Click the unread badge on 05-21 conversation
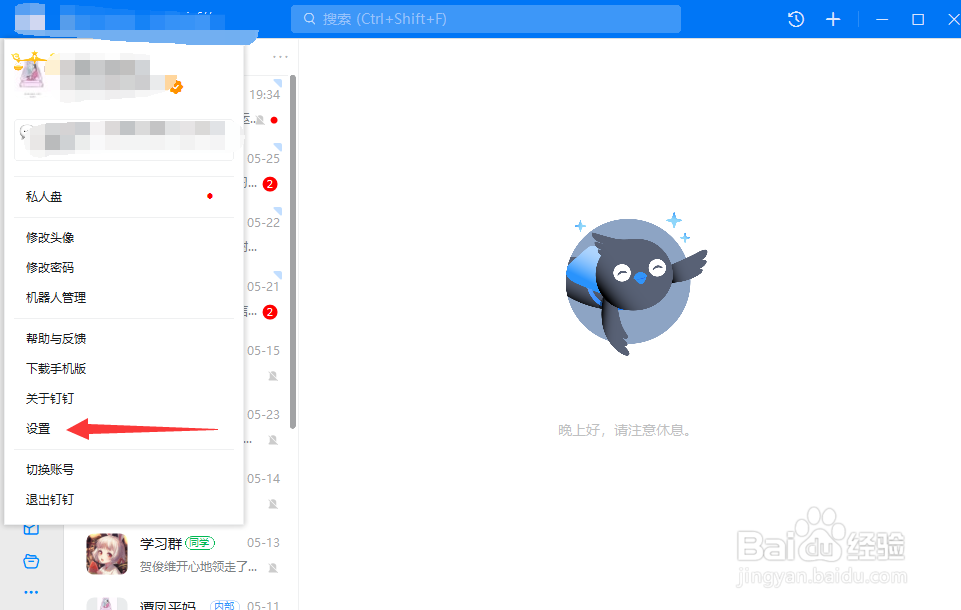The width and height of the screenshot is (961, 610). point(270,312)
